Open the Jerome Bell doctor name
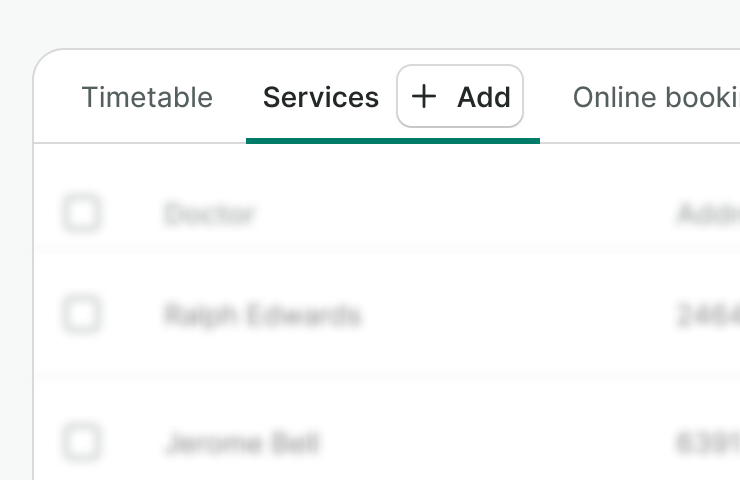 pos(241,442)
